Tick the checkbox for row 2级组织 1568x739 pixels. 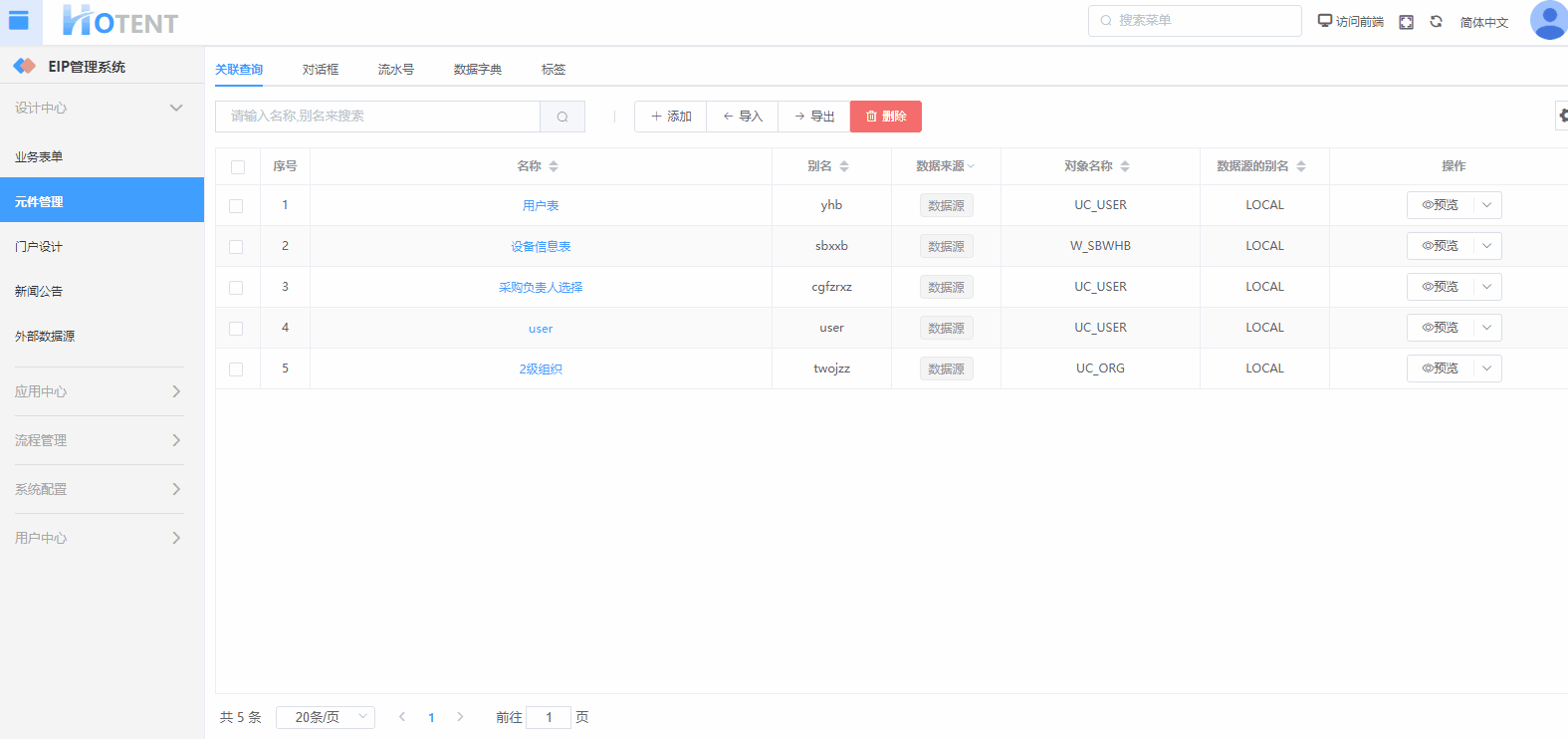236,369
